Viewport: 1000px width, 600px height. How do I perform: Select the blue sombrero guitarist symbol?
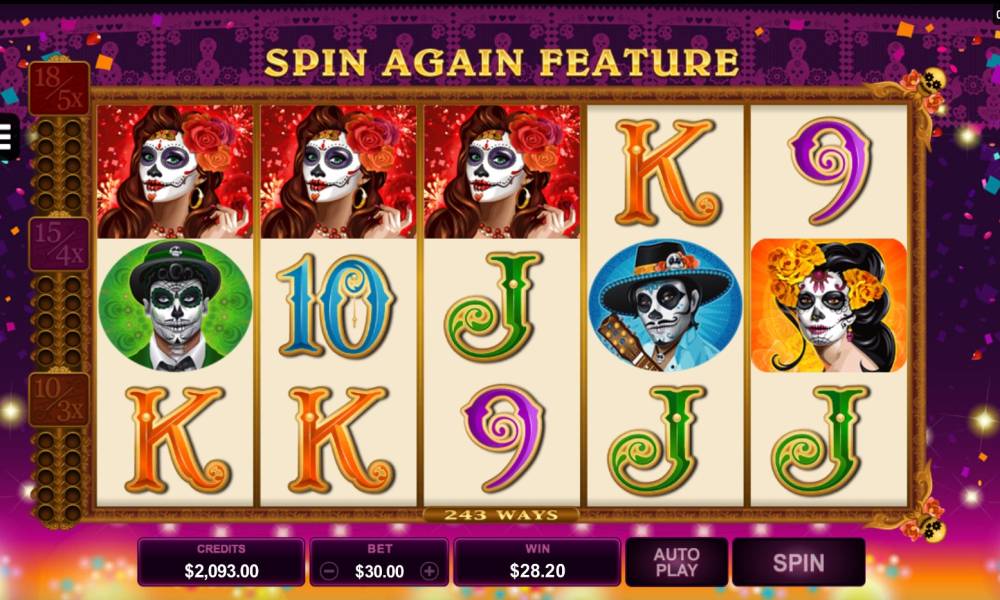665,305
